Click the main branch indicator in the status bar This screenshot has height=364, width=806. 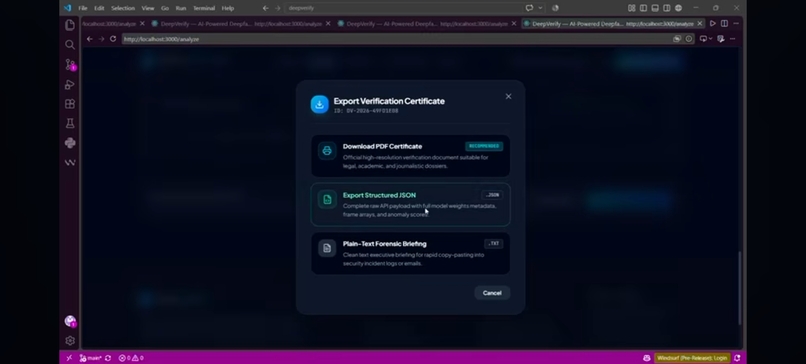click(91, 358)
